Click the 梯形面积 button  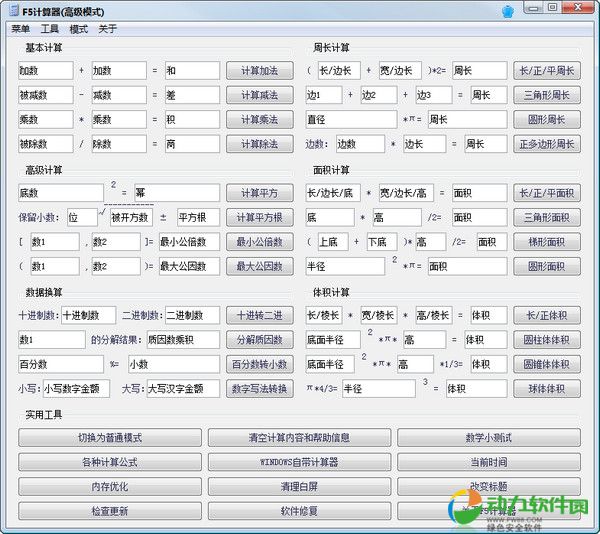tap(547, 242)
